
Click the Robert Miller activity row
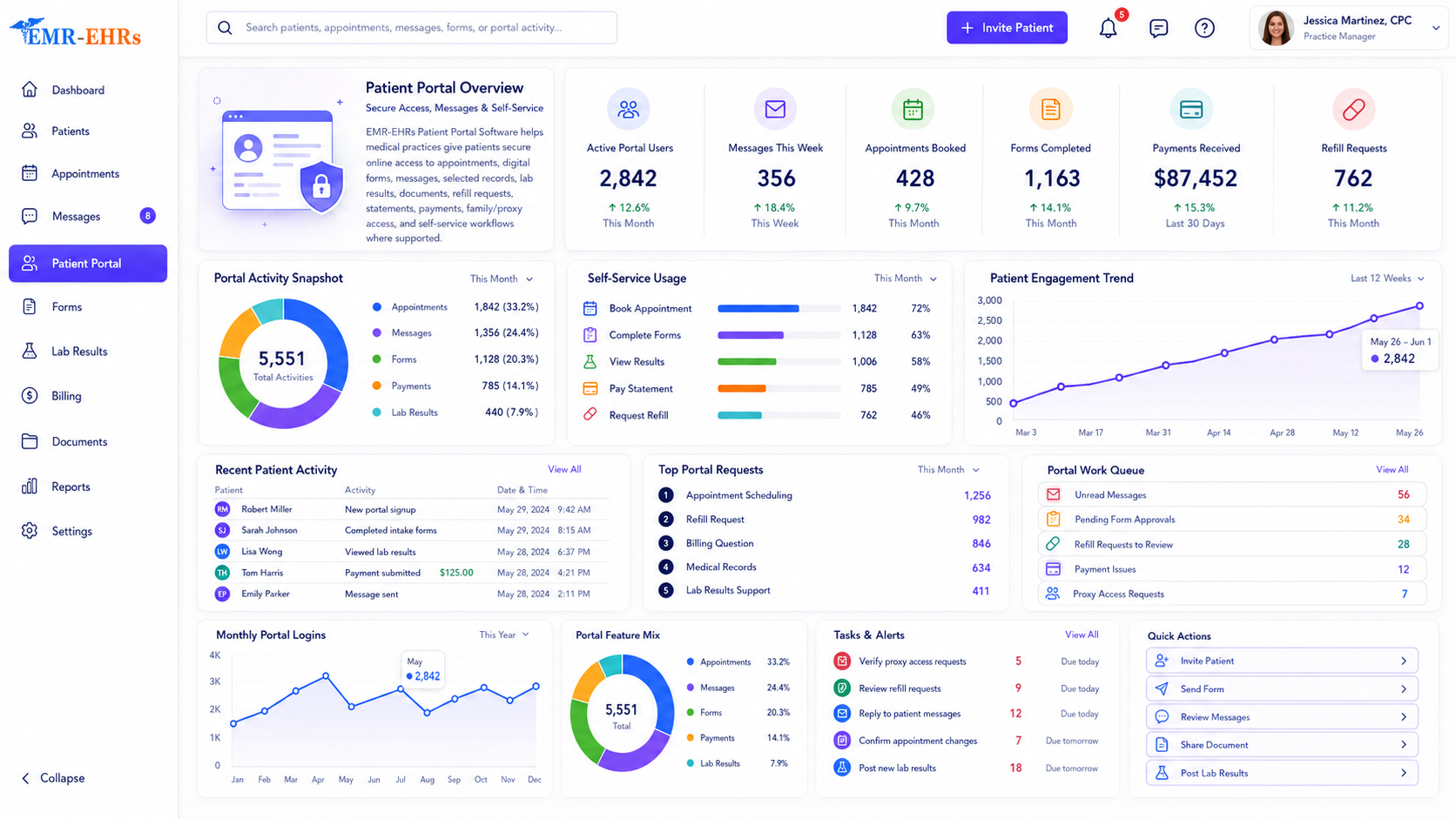(411, 509)
